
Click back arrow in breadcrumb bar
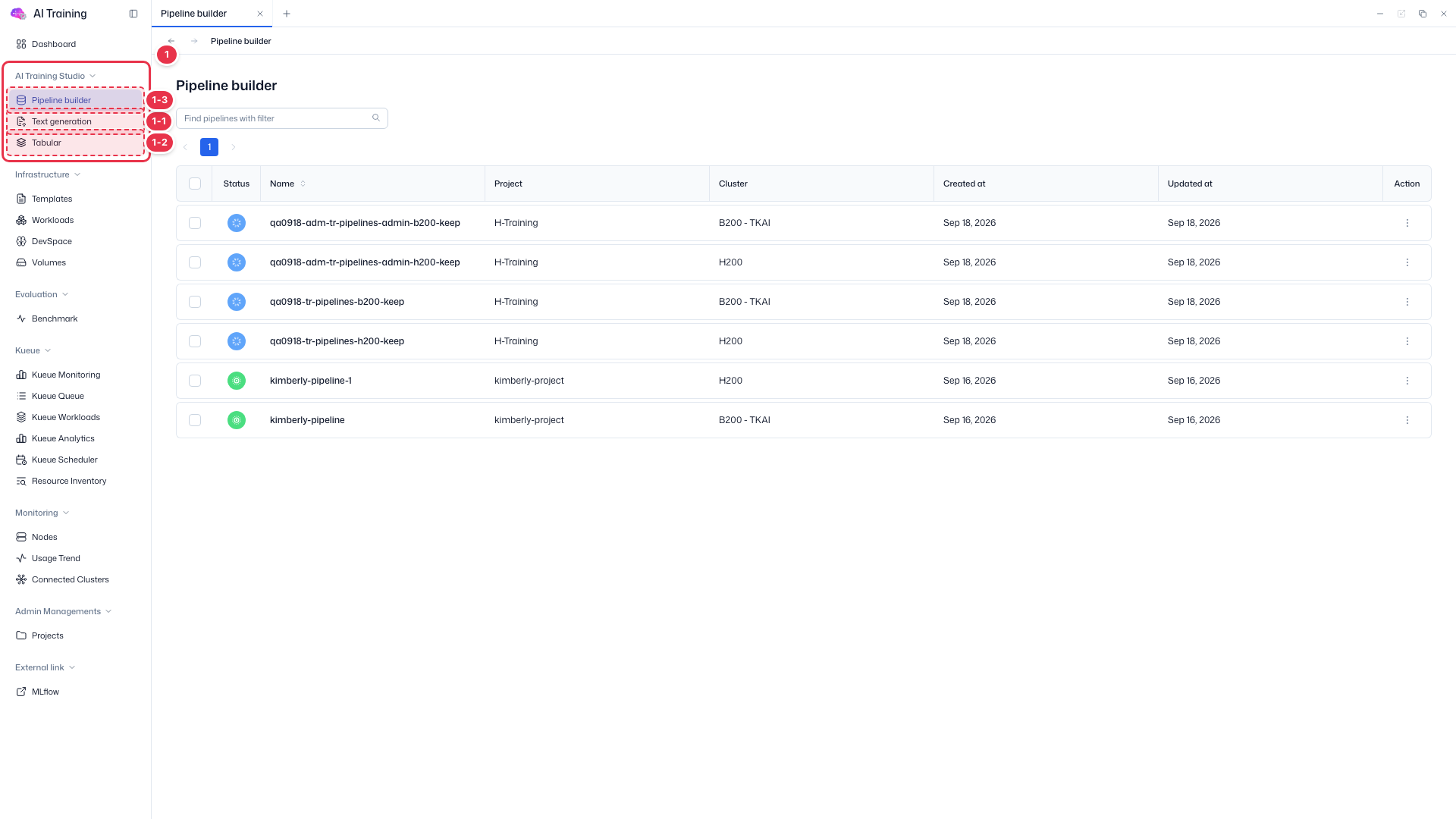pyautogui.click(x=171, y=41)
